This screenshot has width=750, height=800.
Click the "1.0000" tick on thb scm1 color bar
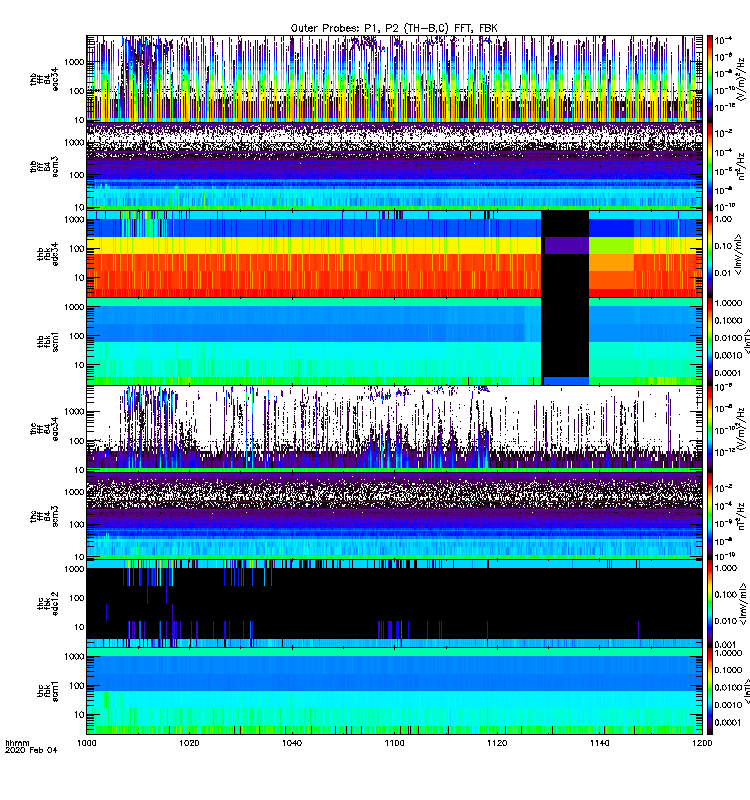[x=728, y=303]
